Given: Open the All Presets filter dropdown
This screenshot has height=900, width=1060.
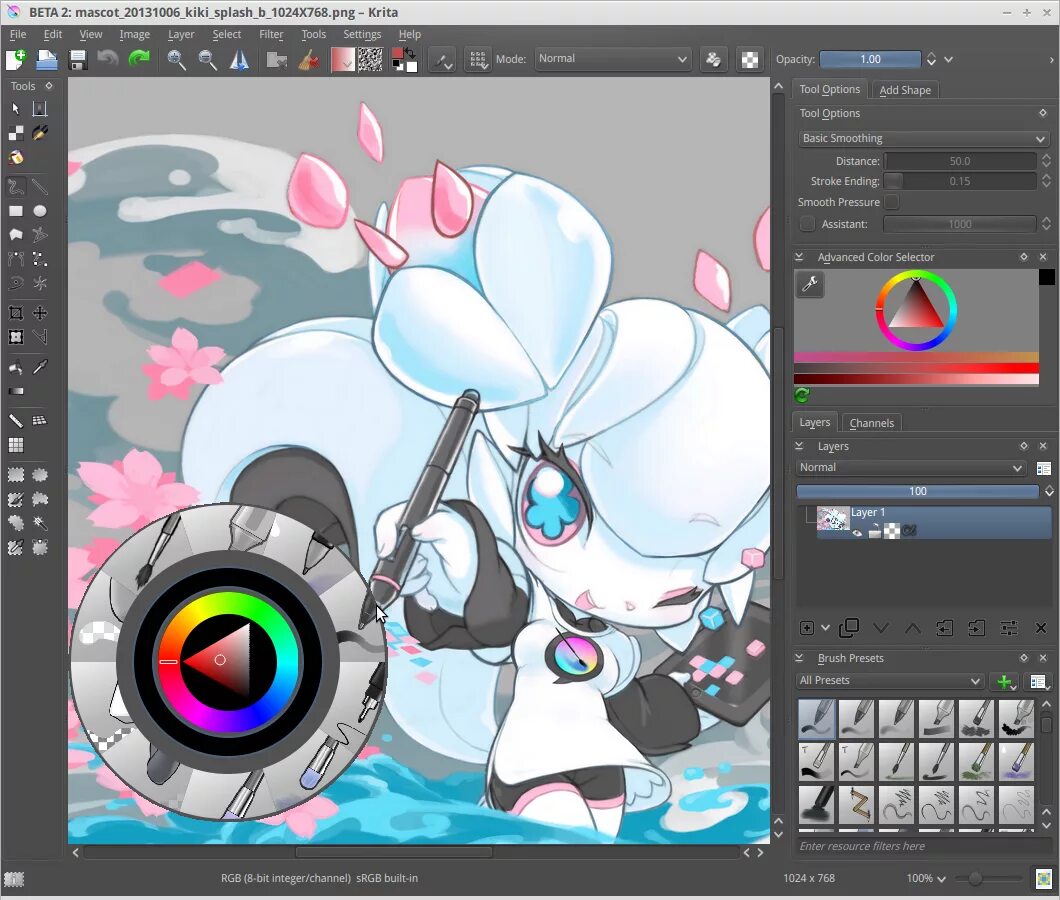Looking at the screenshot, I should pyautogui.click(x=888, y=680).
